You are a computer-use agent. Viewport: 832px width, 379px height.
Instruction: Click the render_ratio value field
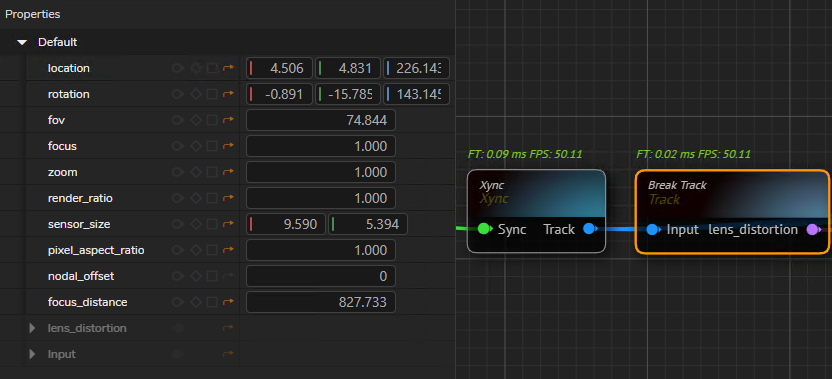point(321,198)
